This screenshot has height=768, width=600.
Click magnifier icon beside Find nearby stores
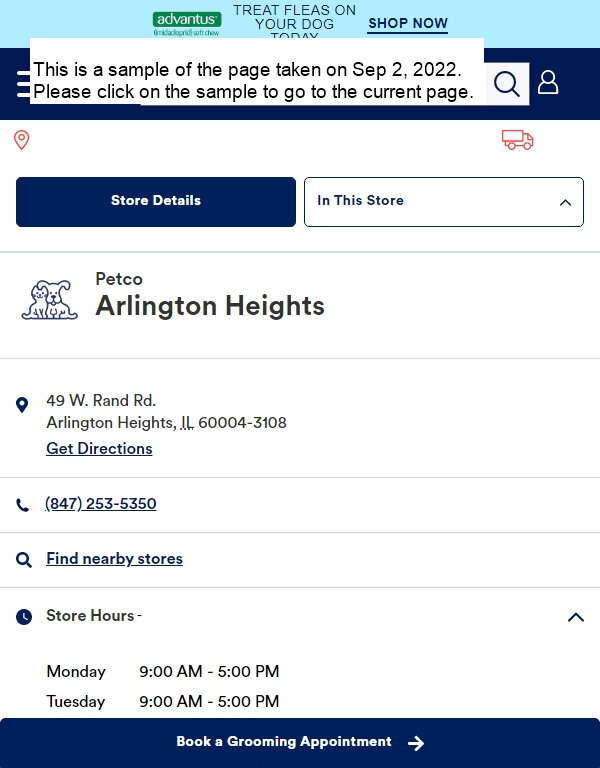click(x=24, y=560)
